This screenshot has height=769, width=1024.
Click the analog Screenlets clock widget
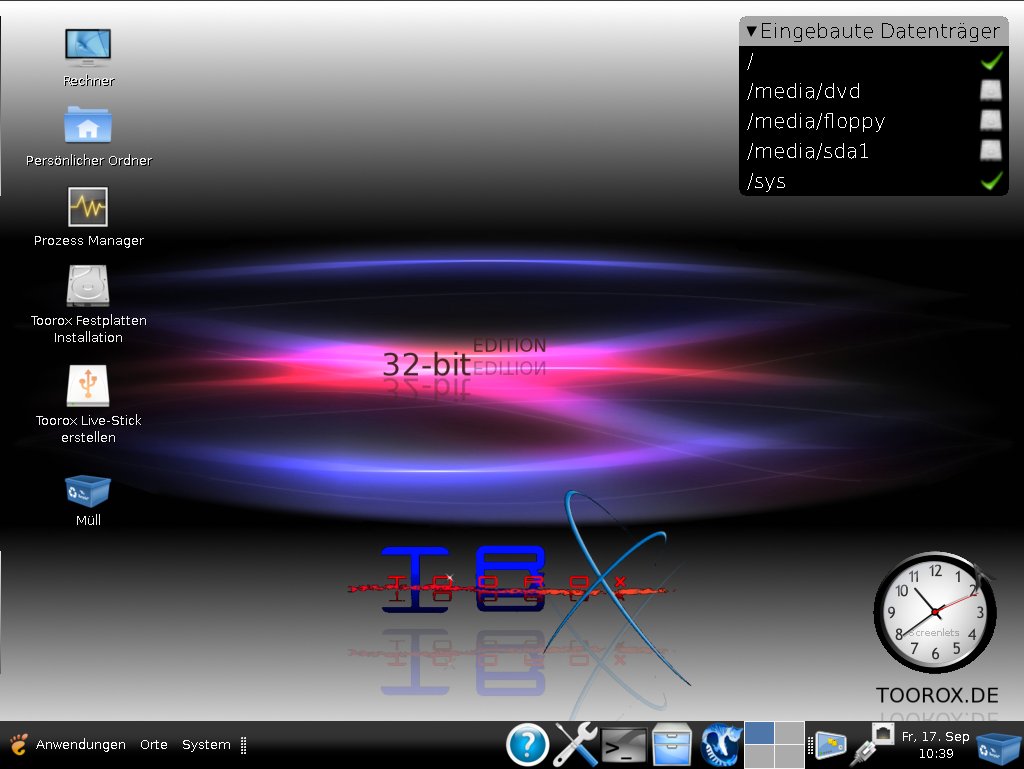pyautogui.click(x=935, y=612)
